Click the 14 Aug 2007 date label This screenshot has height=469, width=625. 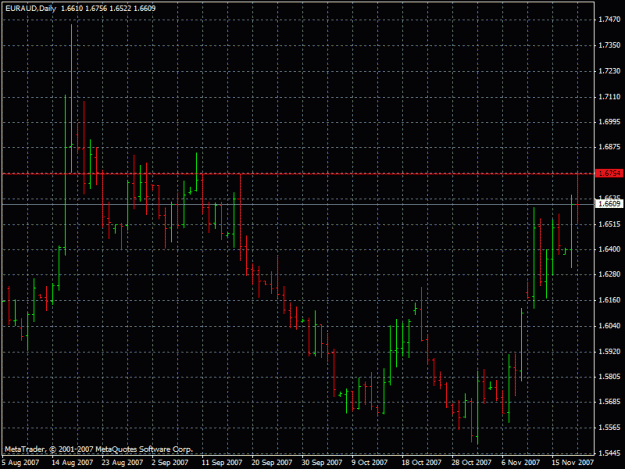72,462
